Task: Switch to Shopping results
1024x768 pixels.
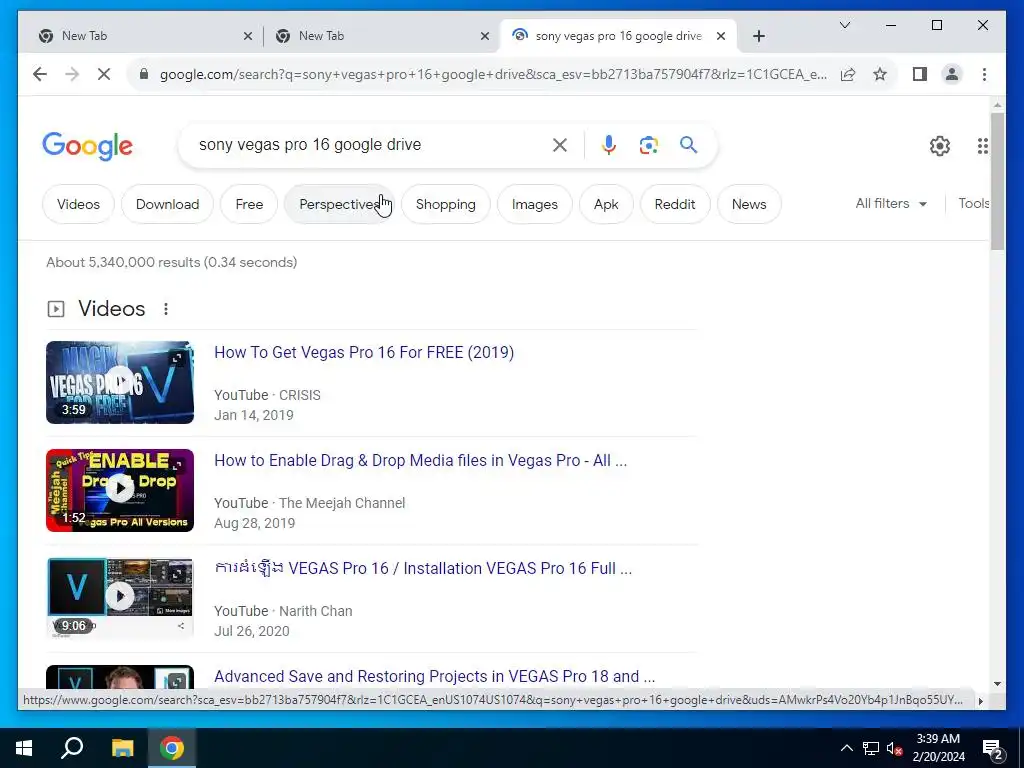Action: click(445, 204)
